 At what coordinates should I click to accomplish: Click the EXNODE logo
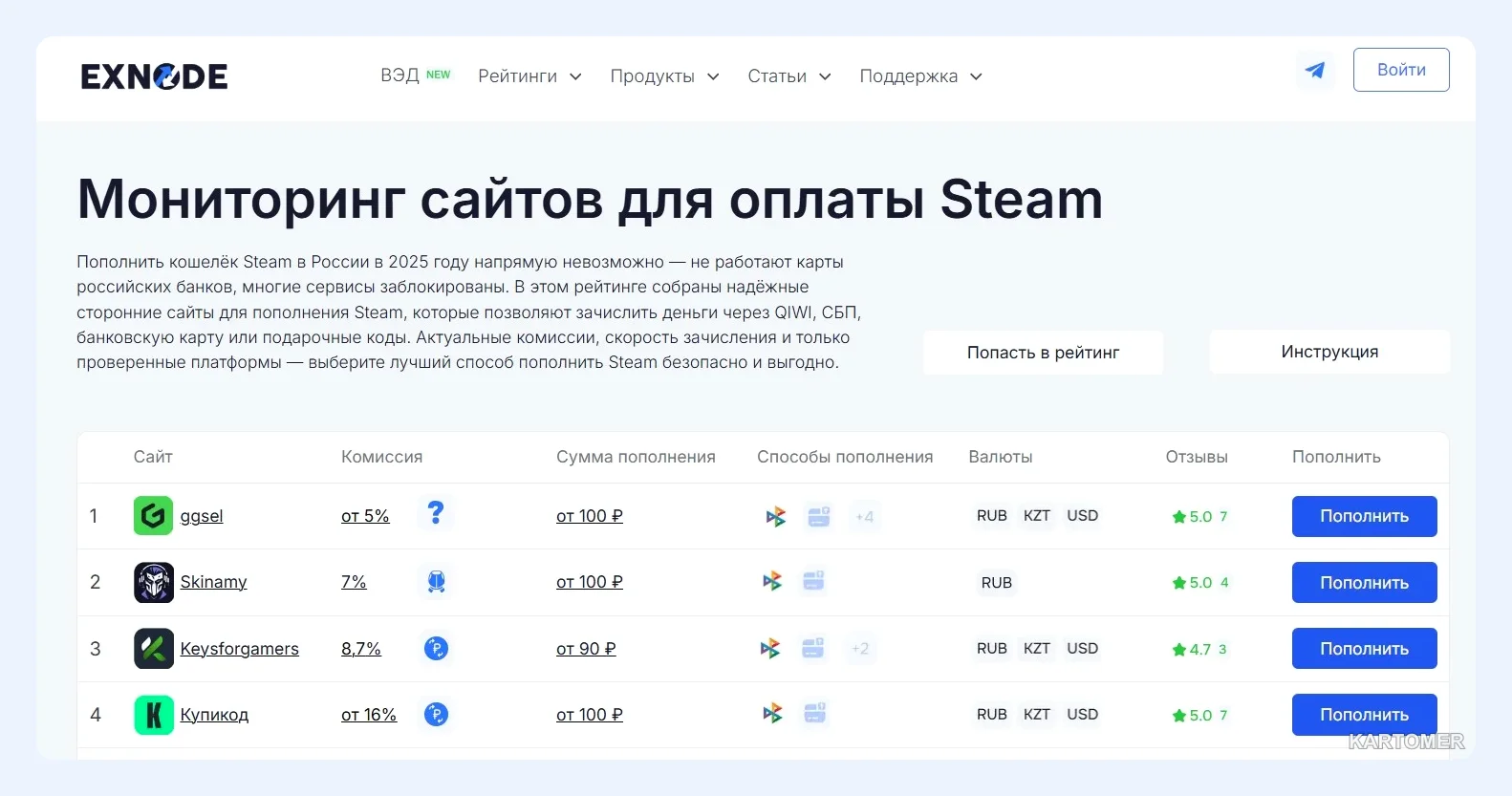click(x=154, y=76)
